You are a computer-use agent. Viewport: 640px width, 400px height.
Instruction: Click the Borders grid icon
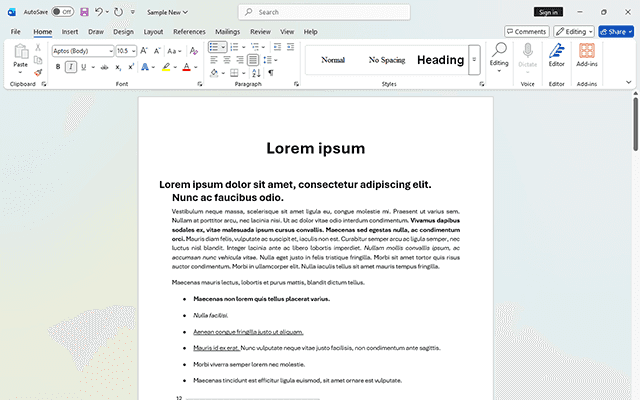[234, 73]
